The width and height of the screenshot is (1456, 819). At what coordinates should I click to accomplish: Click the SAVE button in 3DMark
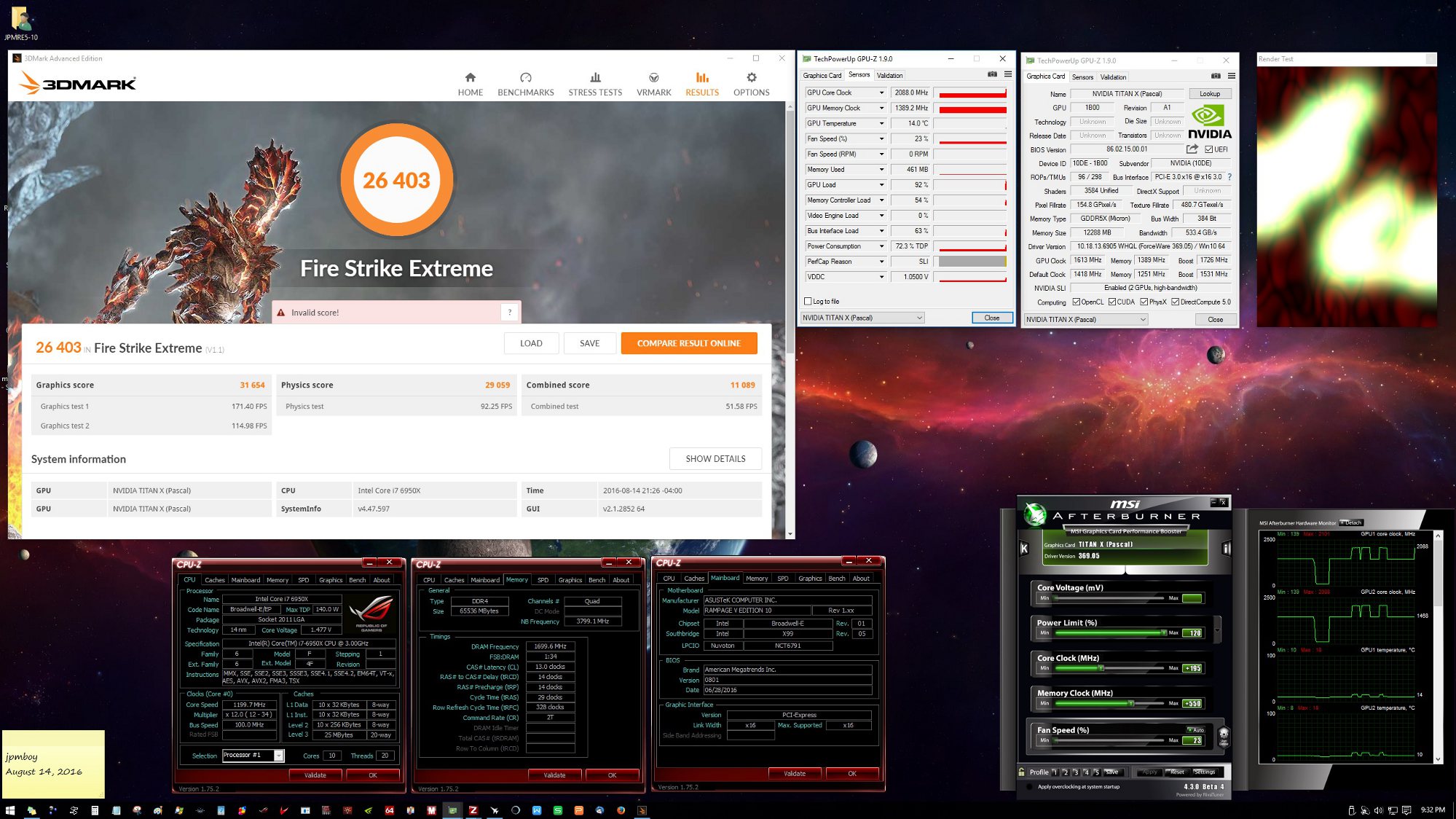click(590, 343)
